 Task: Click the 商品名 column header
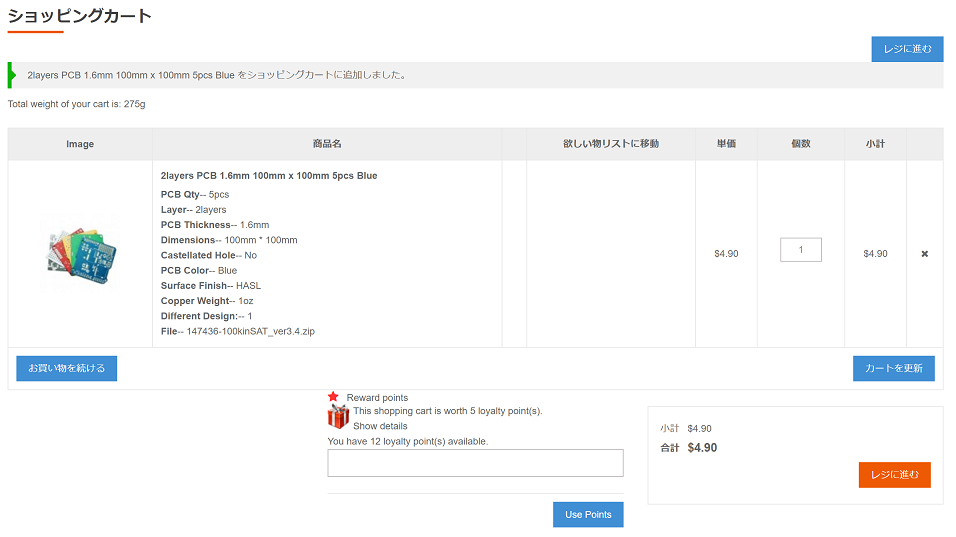coord(327,144)
